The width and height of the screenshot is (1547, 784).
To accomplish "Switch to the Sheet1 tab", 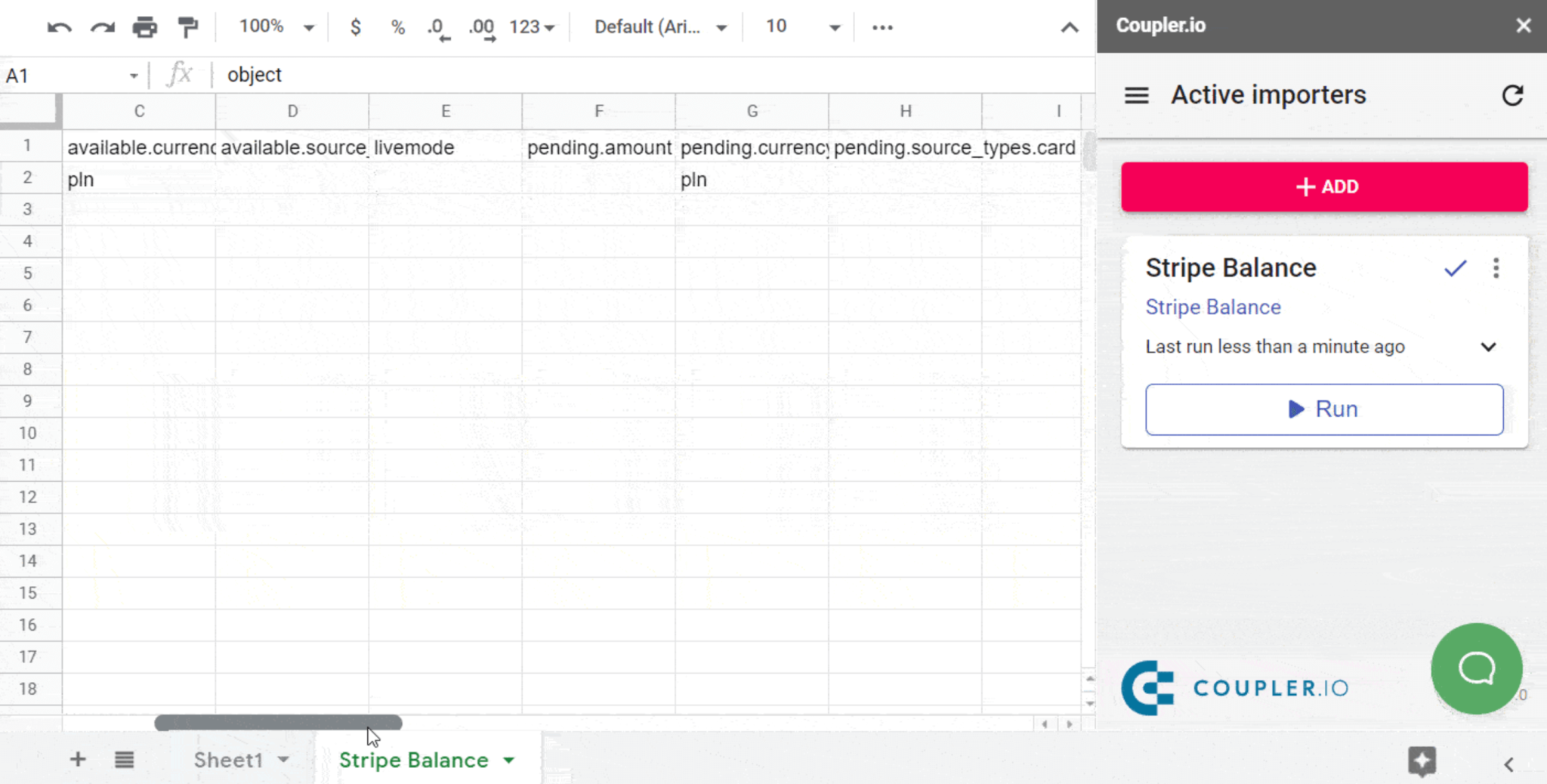I will click(228, 760).
